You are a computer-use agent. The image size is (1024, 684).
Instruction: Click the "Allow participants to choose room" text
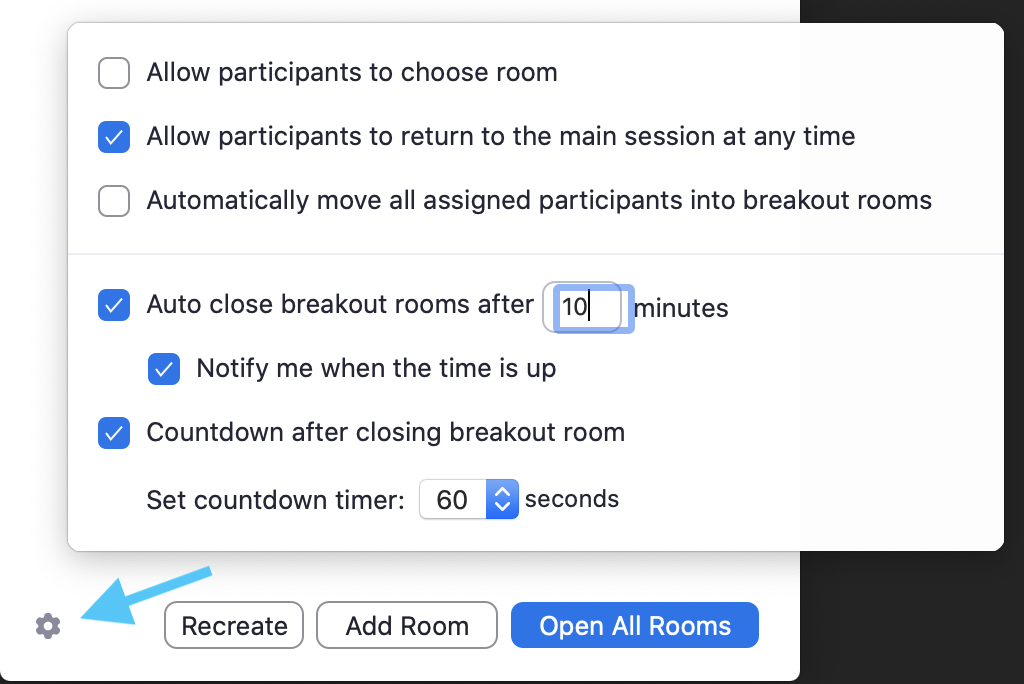point(352,72)
